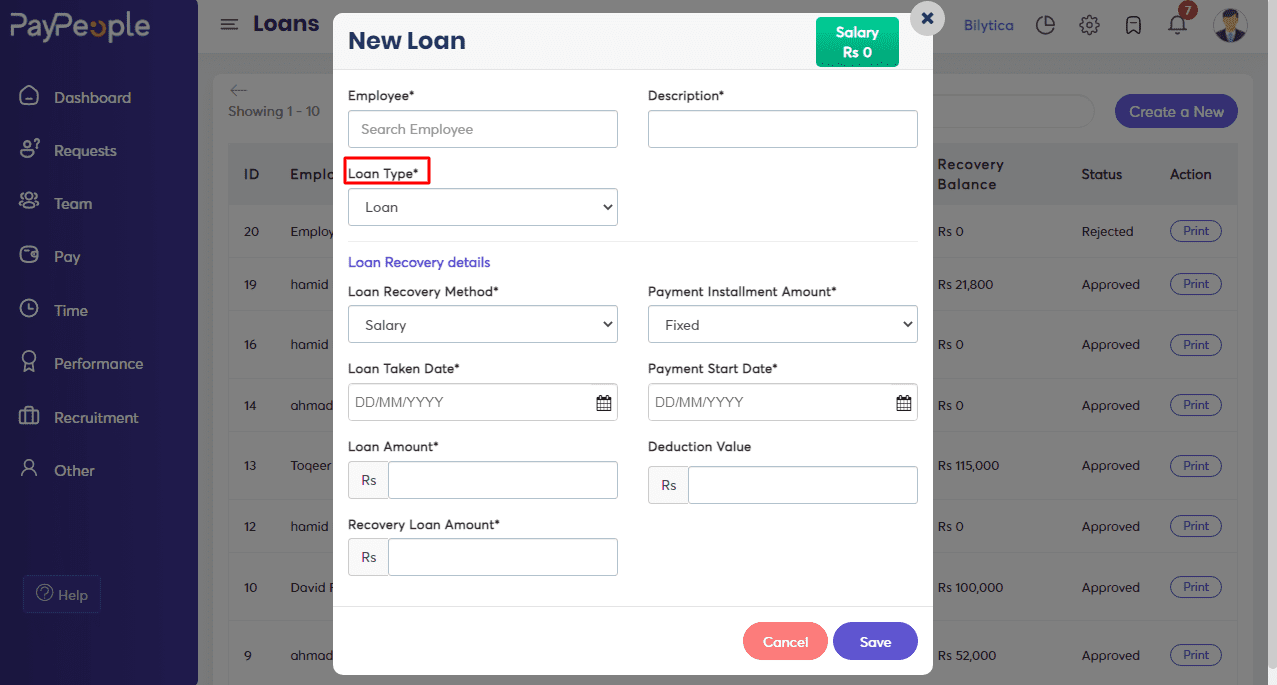Open the Help button in sidebar

click(x=62, y=594)
